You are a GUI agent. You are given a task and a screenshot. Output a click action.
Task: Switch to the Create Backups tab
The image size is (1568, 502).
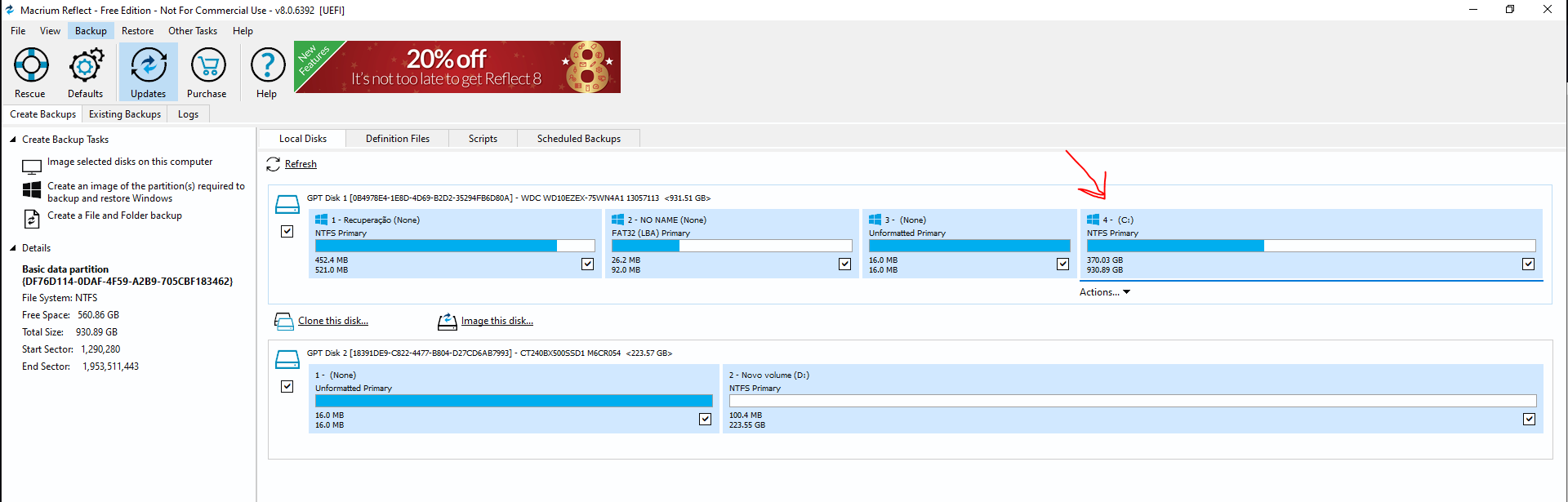43,114
